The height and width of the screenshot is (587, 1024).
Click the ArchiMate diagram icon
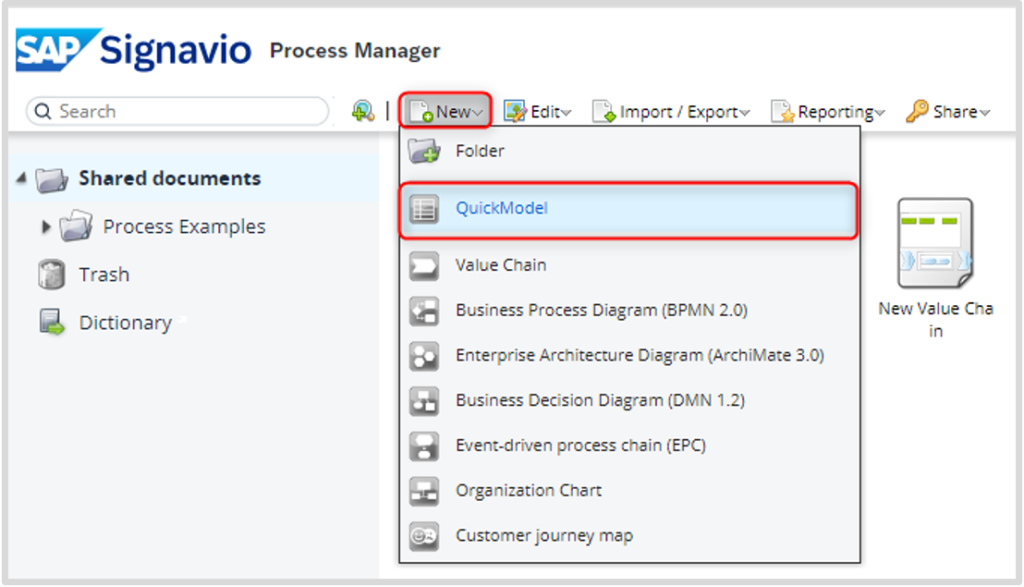(x=424, y=356)
